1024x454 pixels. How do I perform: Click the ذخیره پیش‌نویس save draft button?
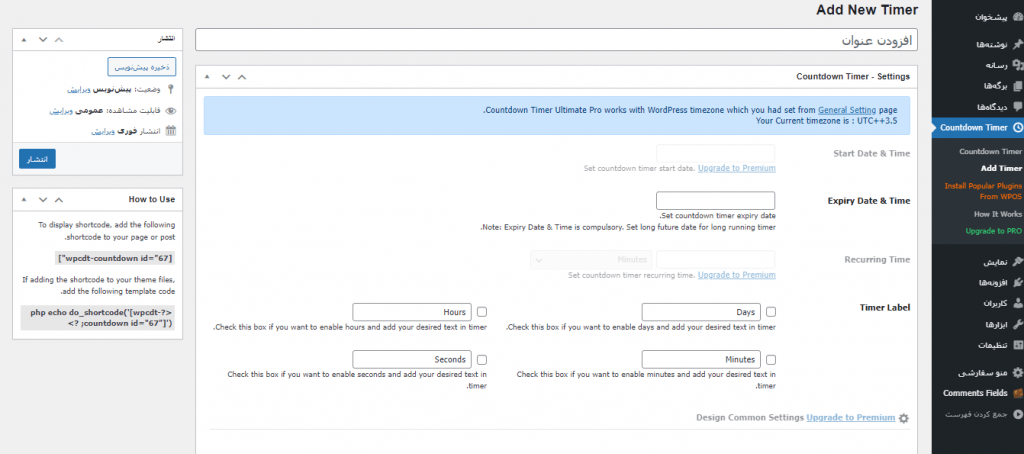(x=142, y=67)
